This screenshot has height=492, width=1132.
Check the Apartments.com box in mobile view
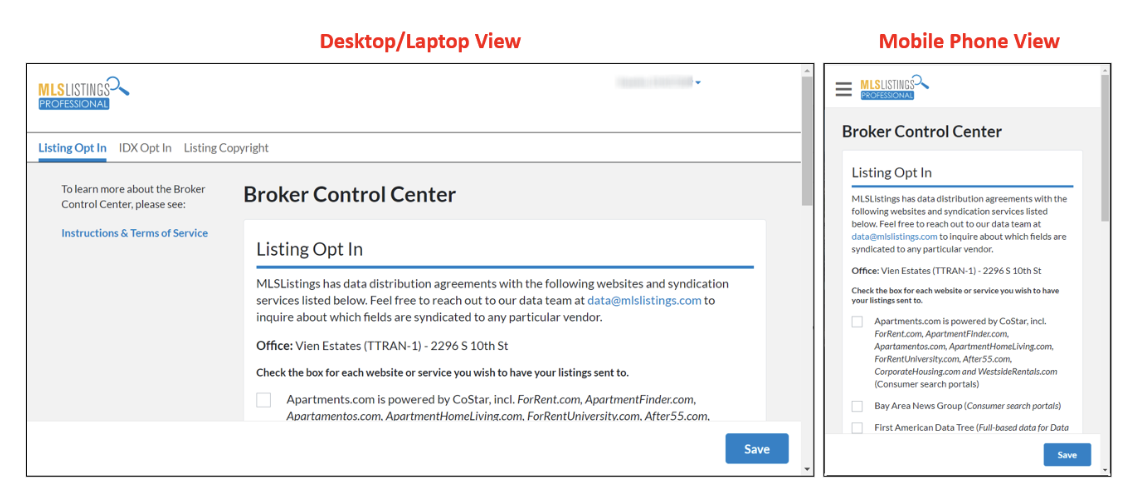[857, 321]
